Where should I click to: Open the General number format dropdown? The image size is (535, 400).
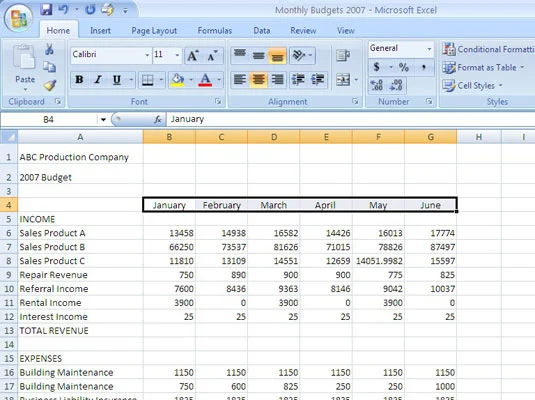point(429,48)
